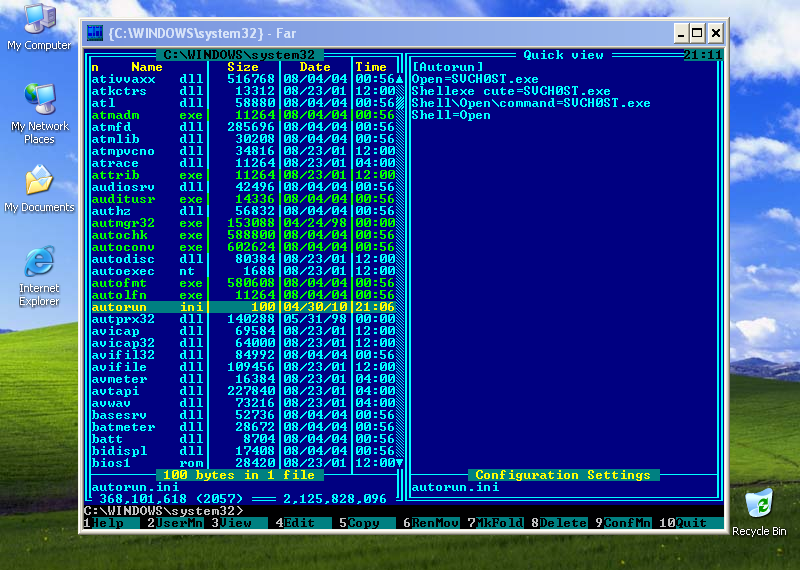Select the auditusr exe file row

[x=243, y=199]
